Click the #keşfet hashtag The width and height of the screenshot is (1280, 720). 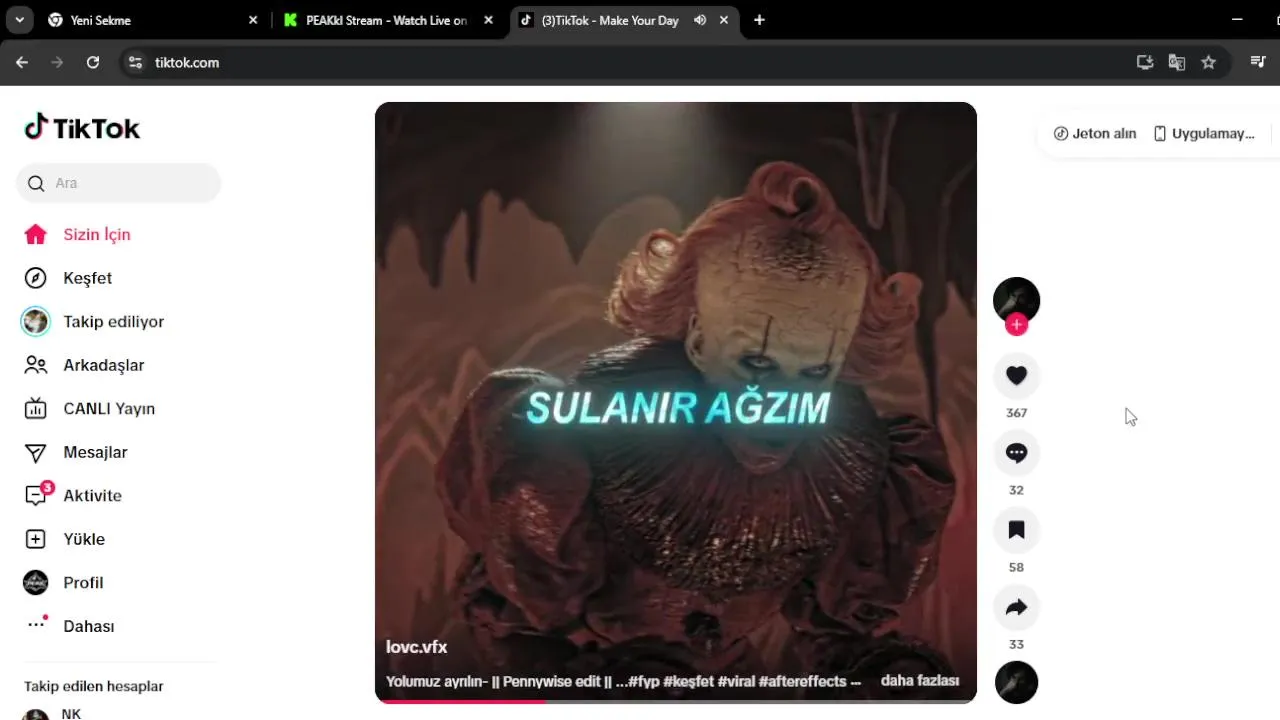pyautogui.click(x=689, y=681)
